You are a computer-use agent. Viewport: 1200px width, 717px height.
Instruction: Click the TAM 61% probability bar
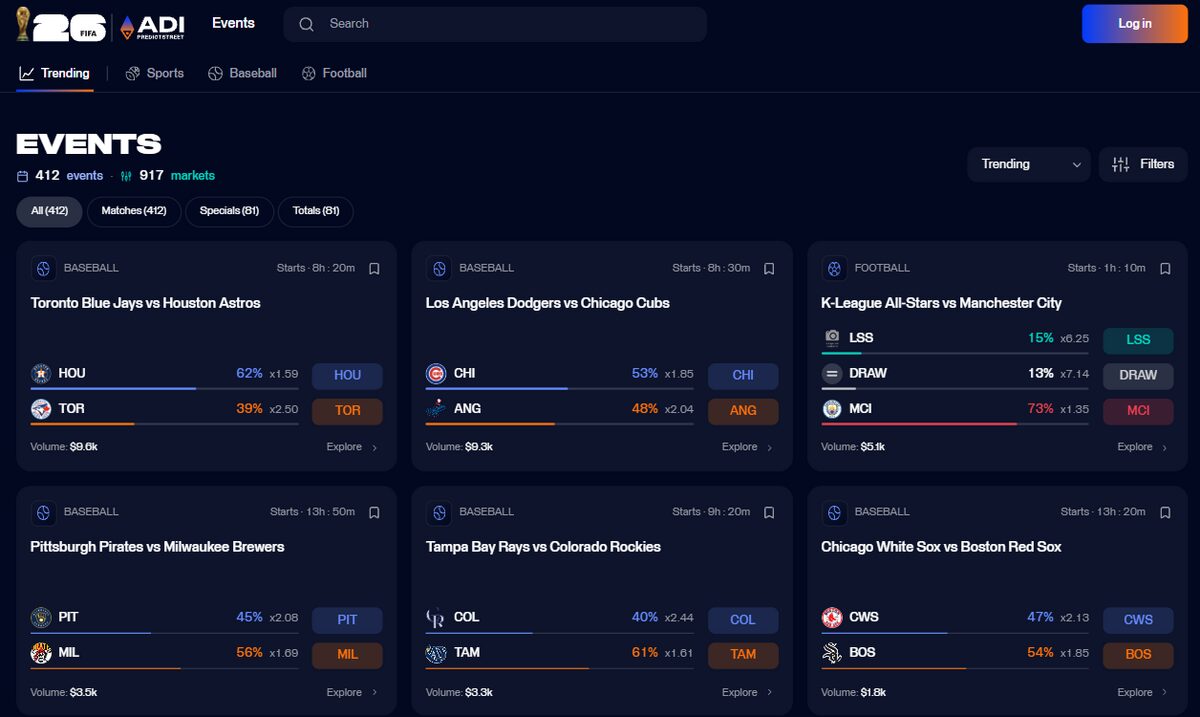pyautogui.click(x=560, y=668)
